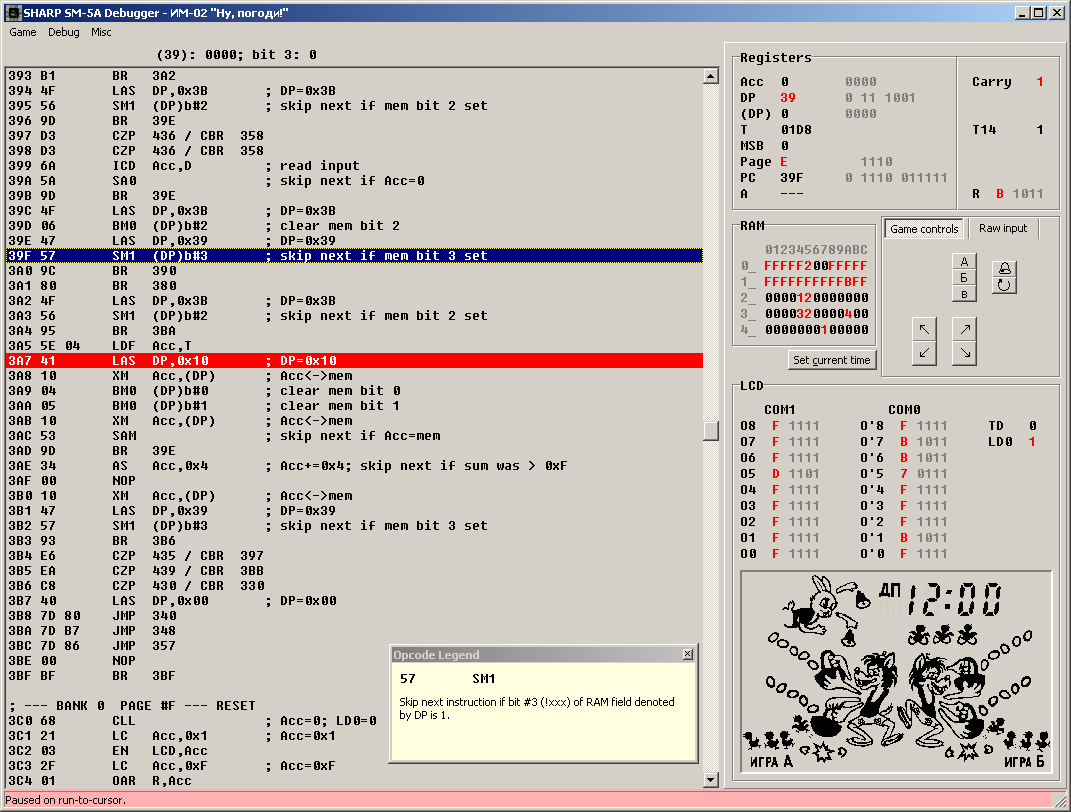
Task: Click LCD row 0'5 COM0 value 7
Action: pyautogui.click(x=904, y=474)
